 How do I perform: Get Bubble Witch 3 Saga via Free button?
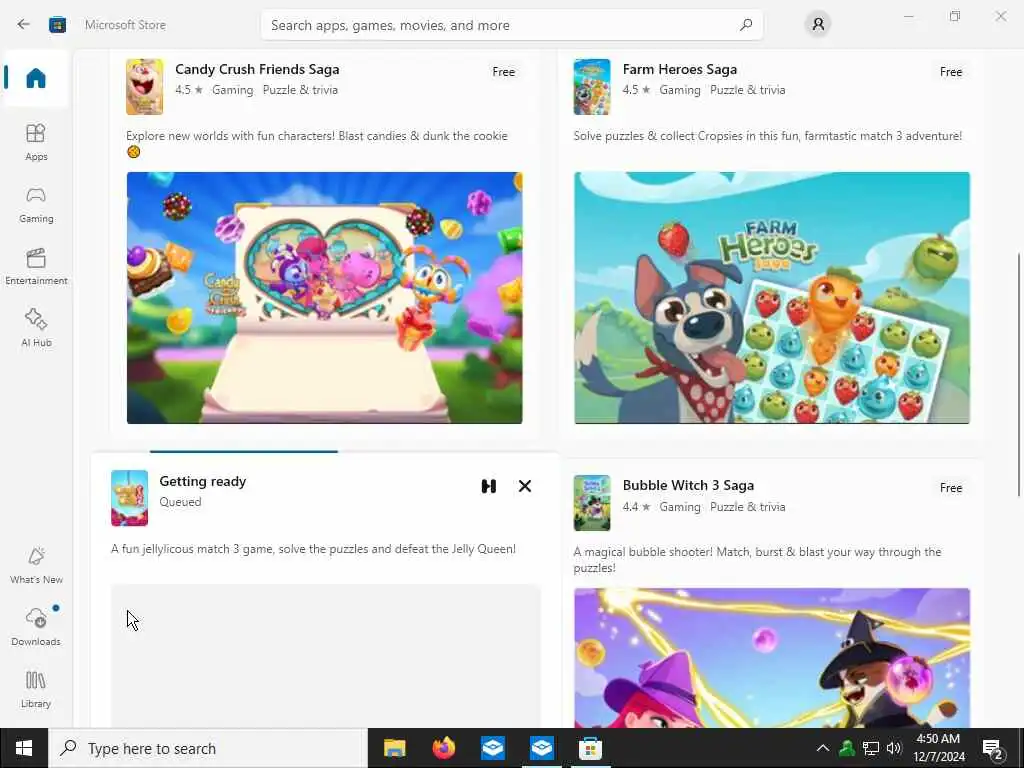(x=951, y=488)
